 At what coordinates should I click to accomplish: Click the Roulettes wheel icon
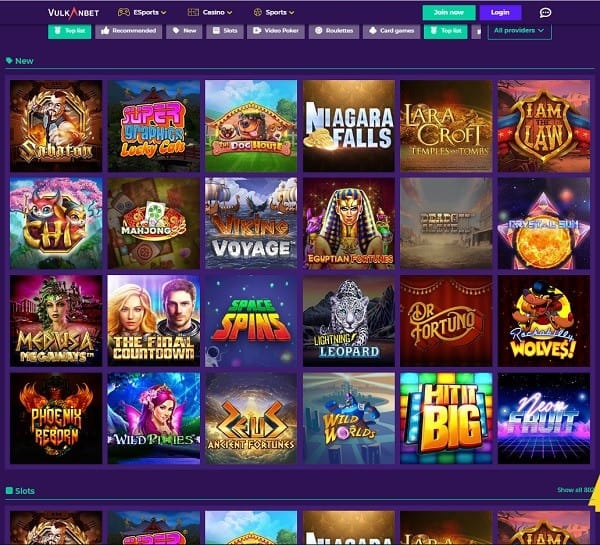click(319, 31)
